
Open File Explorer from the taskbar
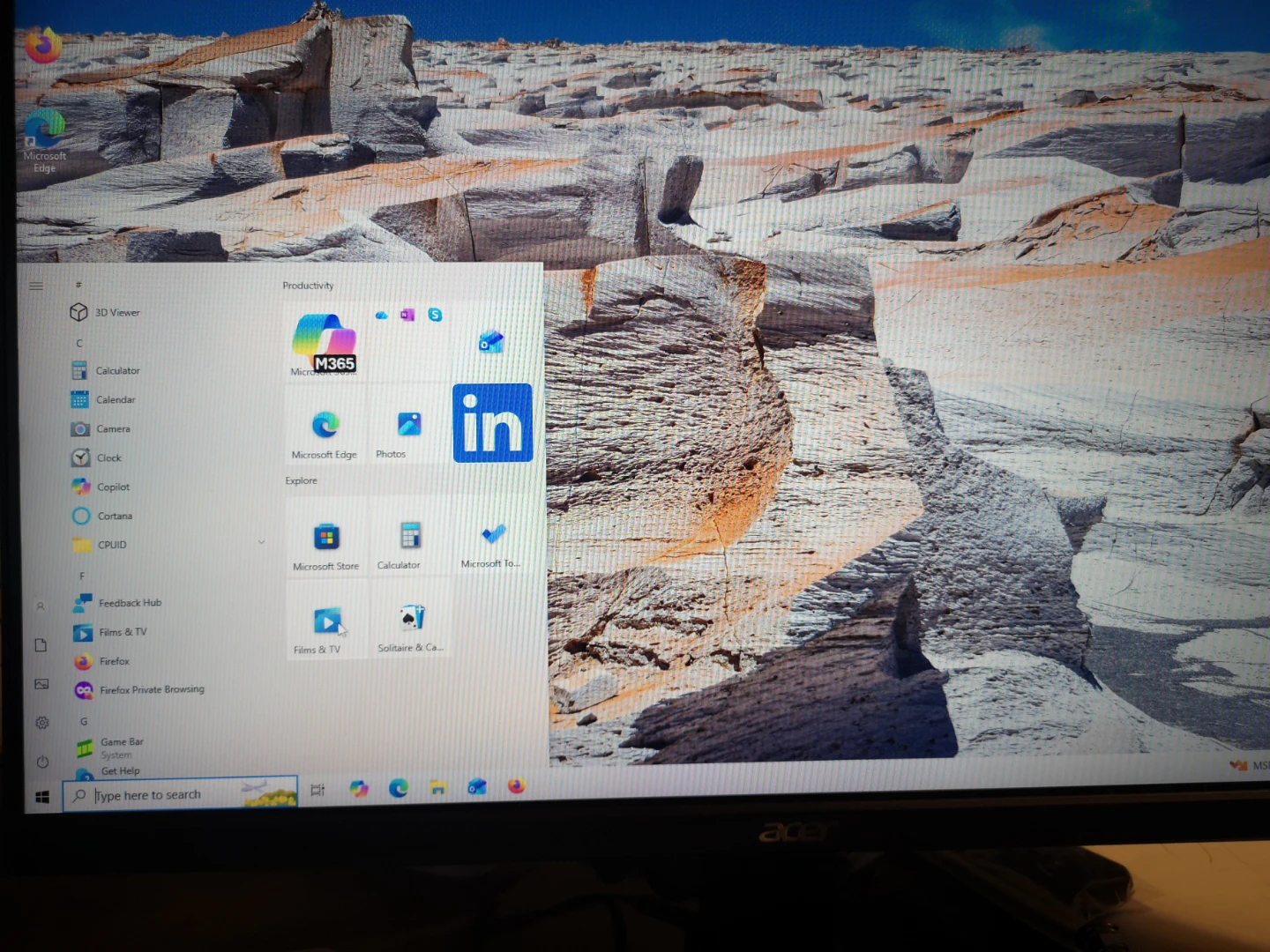(x=437, y=787)
